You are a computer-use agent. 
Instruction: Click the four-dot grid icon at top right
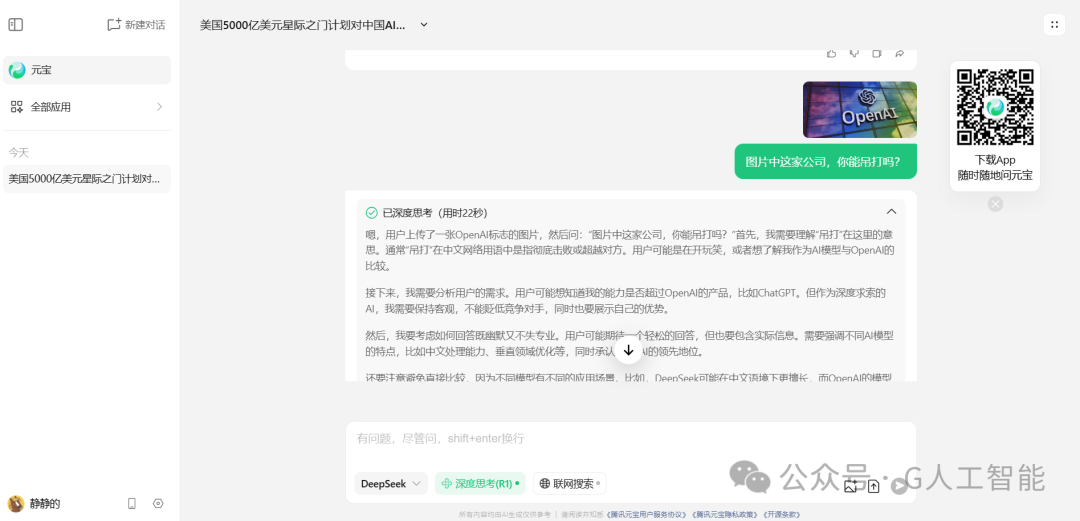tap(1054, 25)
